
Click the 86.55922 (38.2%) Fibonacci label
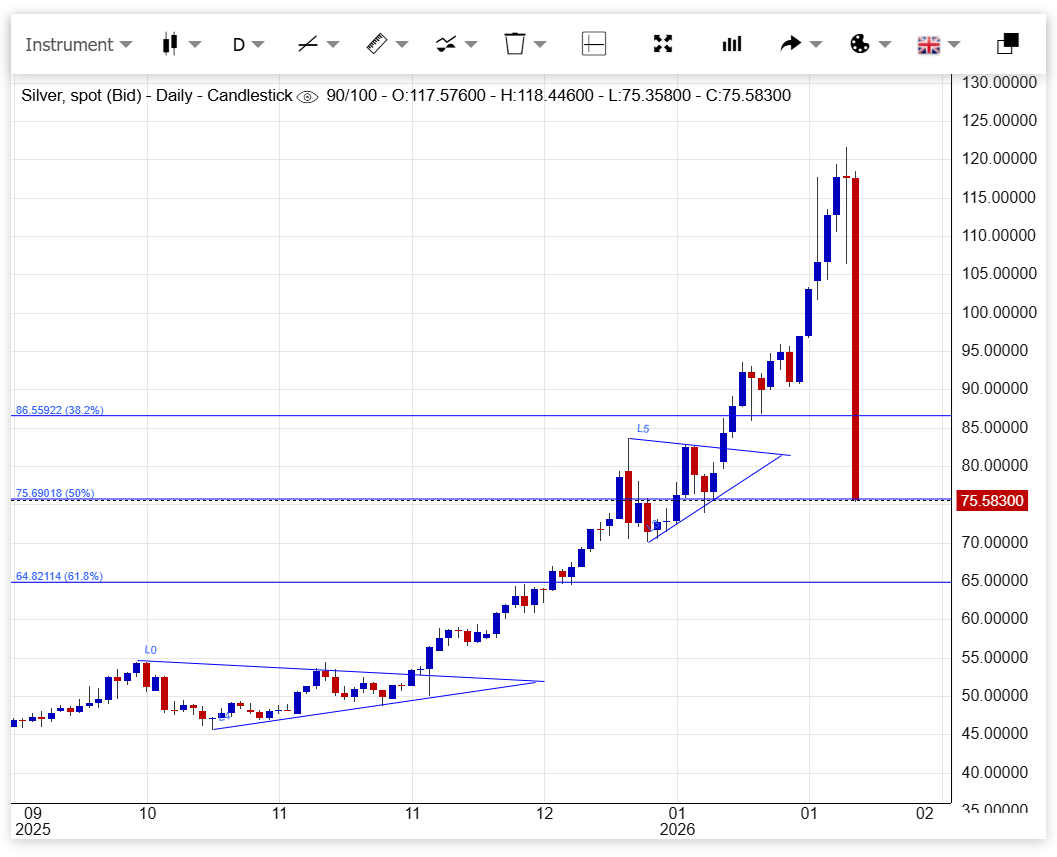tap(59, 410)
